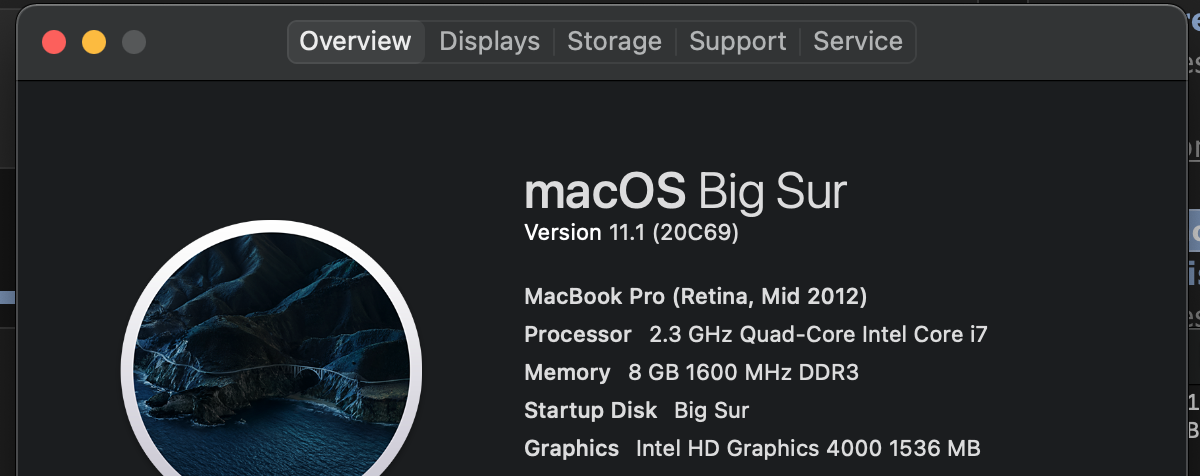
Task: Minimize window with the yellow button
Action: point(94,42)
